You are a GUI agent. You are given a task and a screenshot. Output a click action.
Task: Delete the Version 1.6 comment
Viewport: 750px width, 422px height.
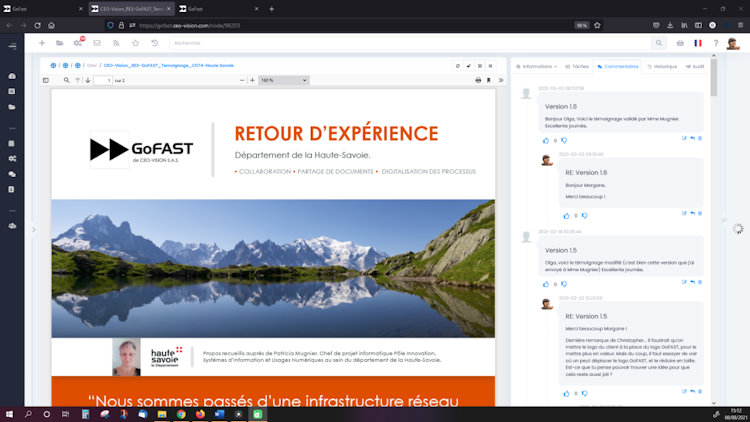tap(700, 138)
